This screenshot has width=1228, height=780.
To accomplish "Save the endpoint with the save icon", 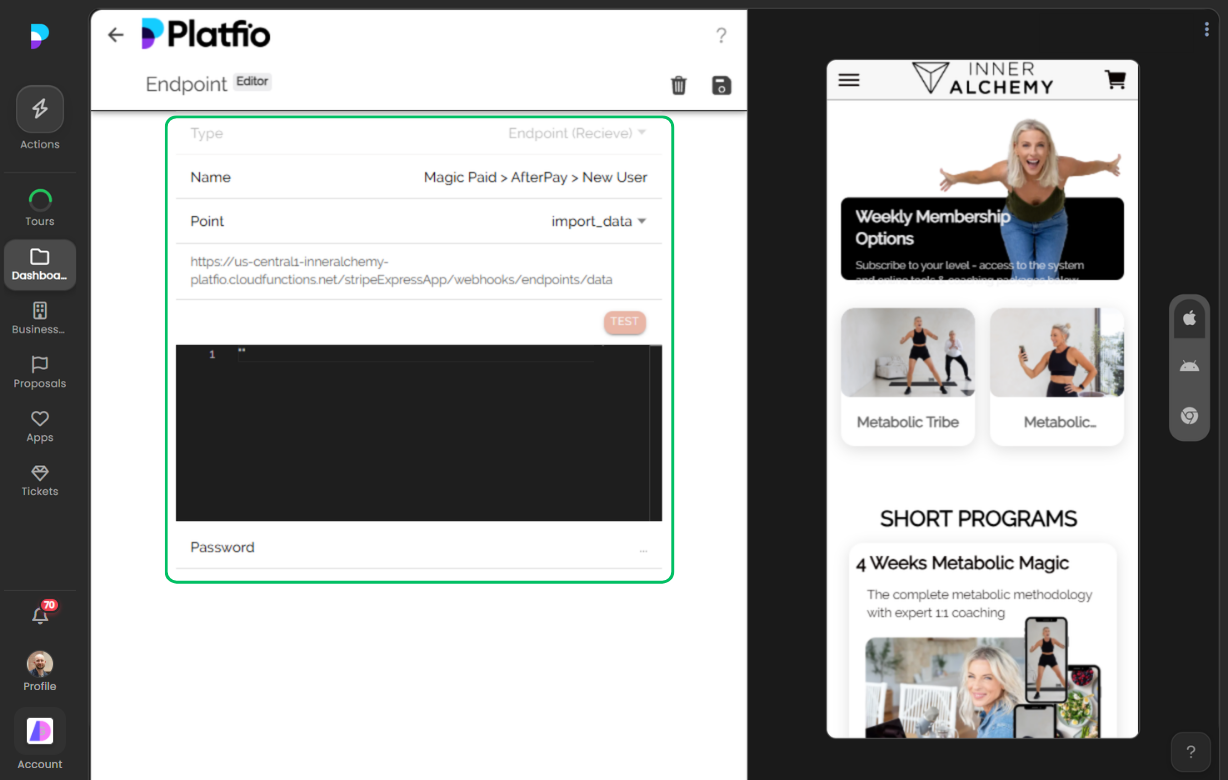I will point(721,86).
